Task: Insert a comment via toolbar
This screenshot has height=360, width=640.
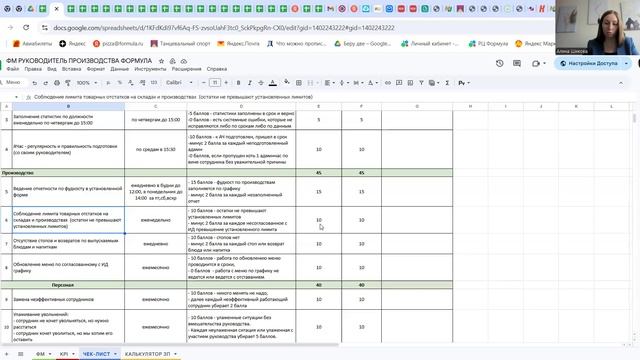Action: point(399,83)
